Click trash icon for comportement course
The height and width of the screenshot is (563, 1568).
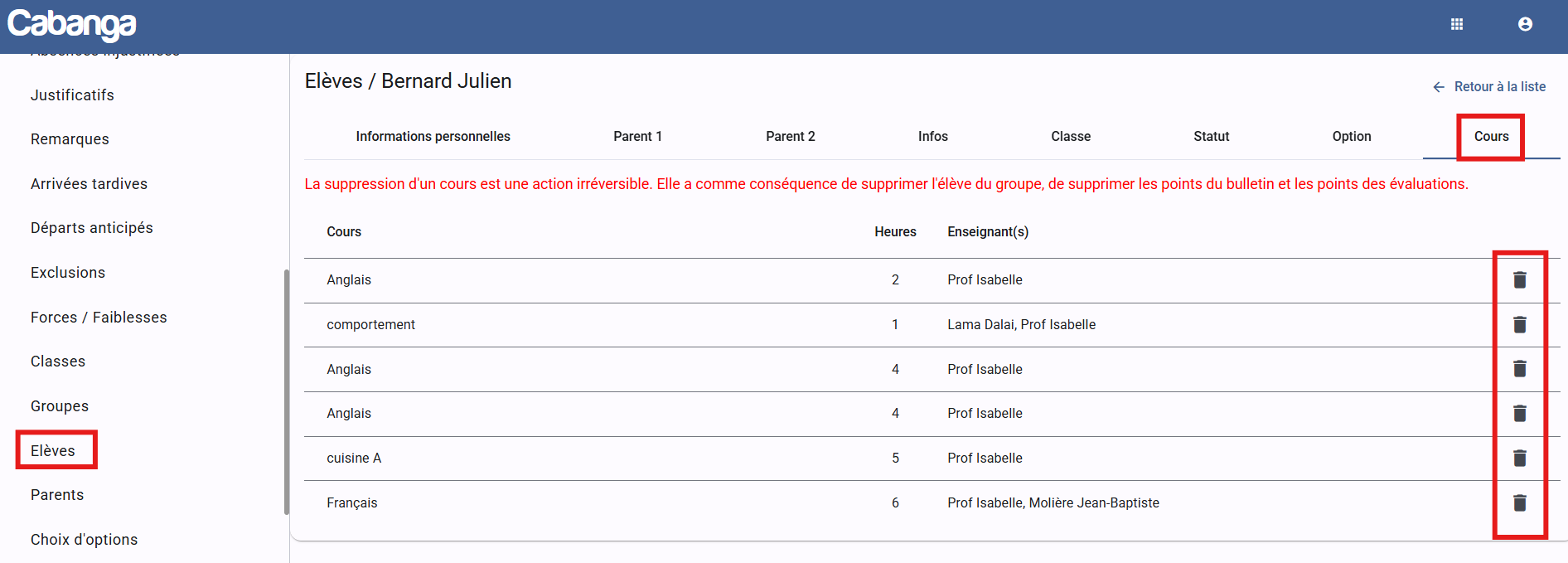tap(1519, 325)
